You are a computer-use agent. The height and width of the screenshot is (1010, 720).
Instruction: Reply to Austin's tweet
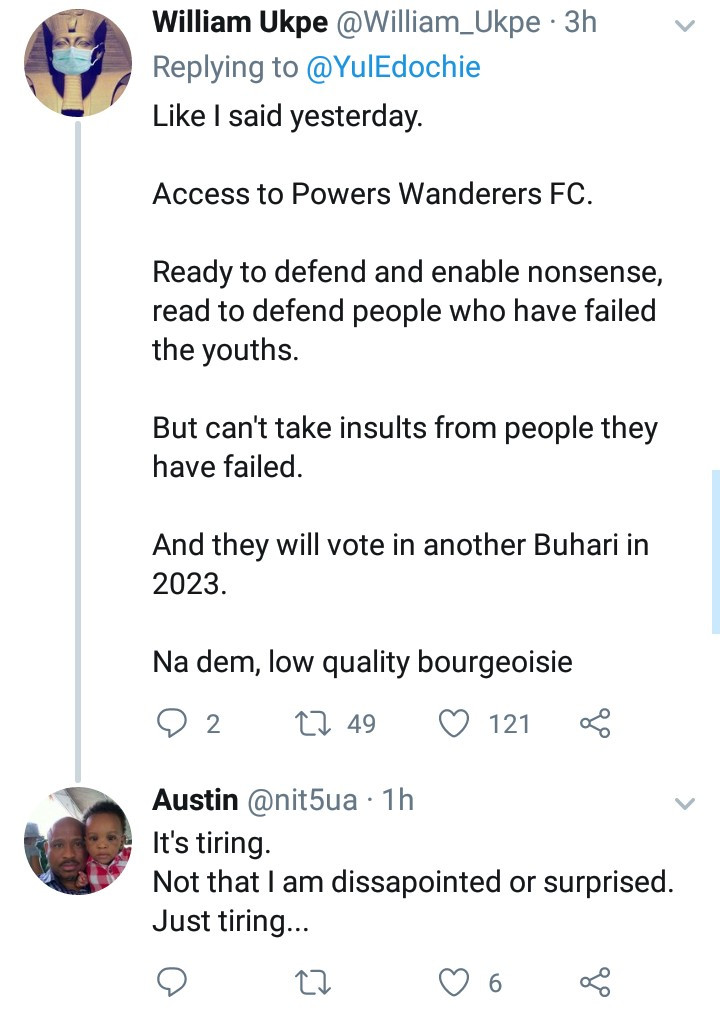pyautogui.click(x=174, y=983)
